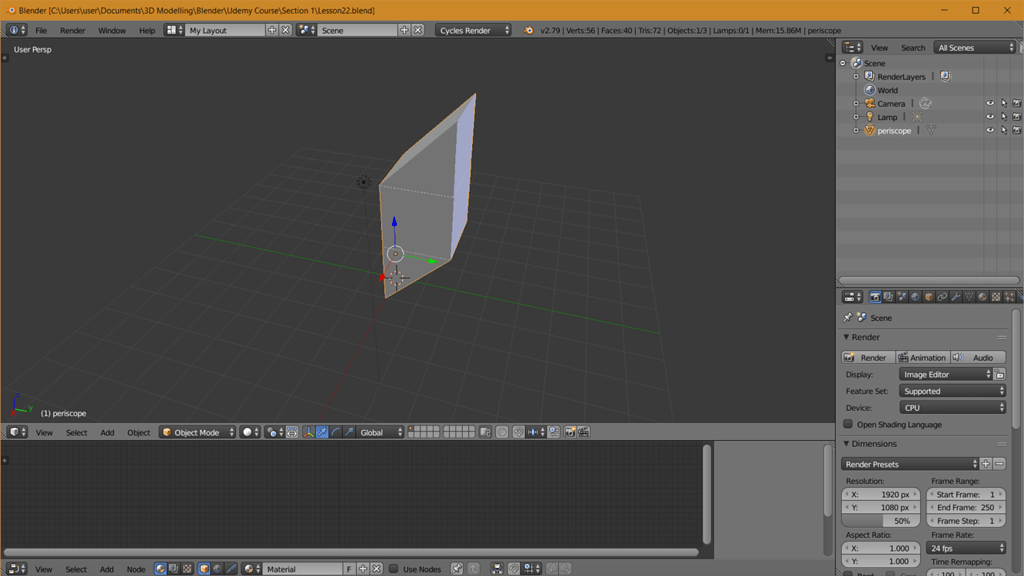Open the Cycles Render engine dropdown

click(x=473, y=30)
